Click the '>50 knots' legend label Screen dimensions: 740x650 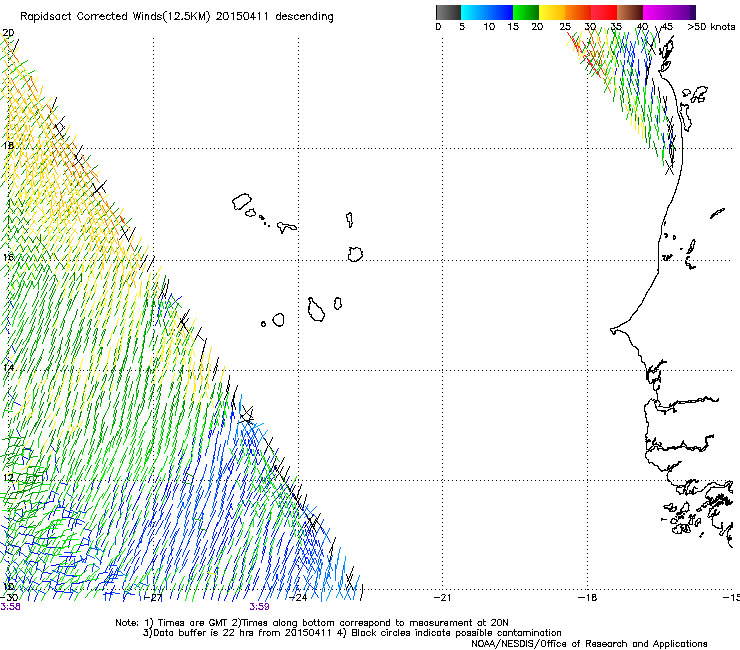[711, 27]
